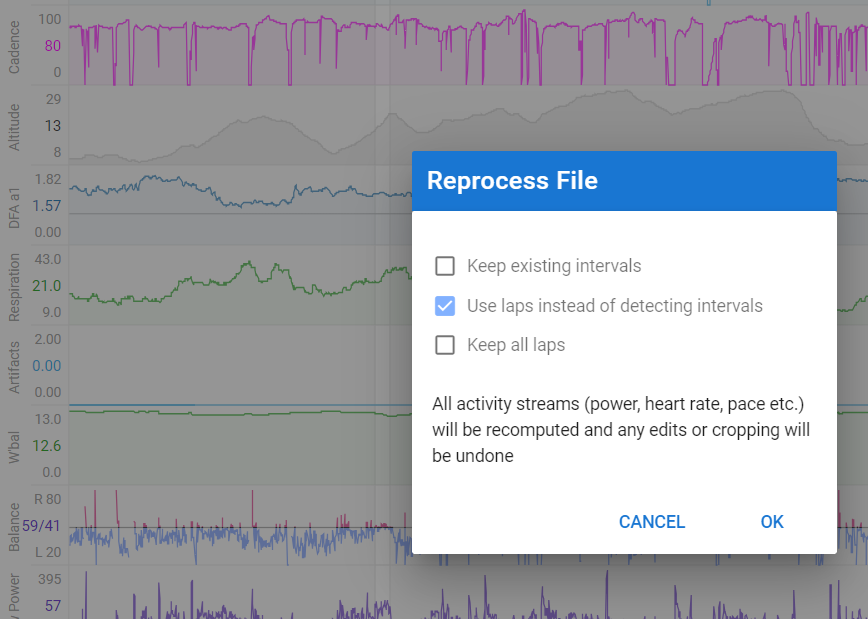Viewport: 868px width, 619px height.
Task: Click the Respiration axis label
Action: pos(14,288)
